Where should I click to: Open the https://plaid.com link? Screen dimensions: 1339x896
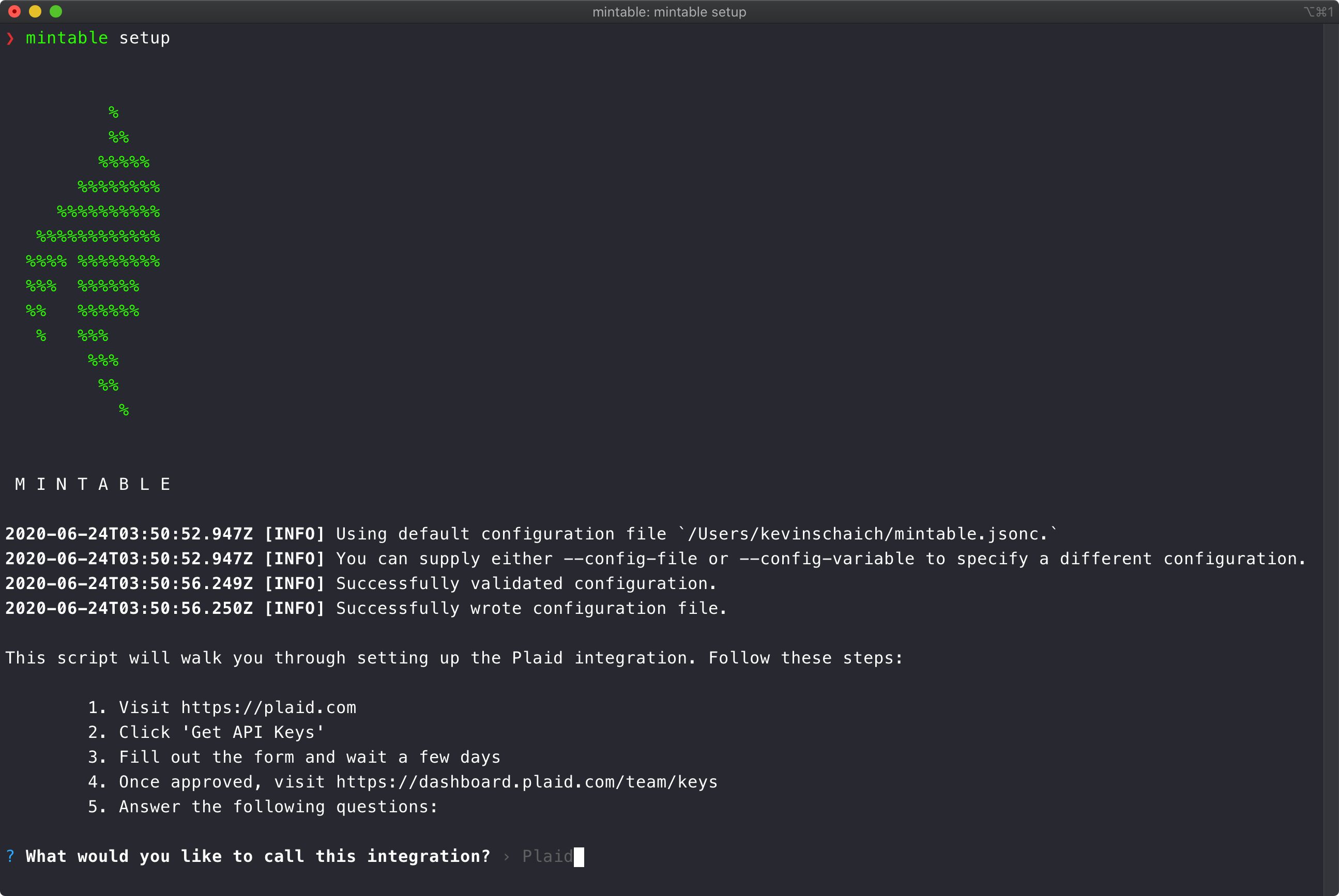(268, 707)
